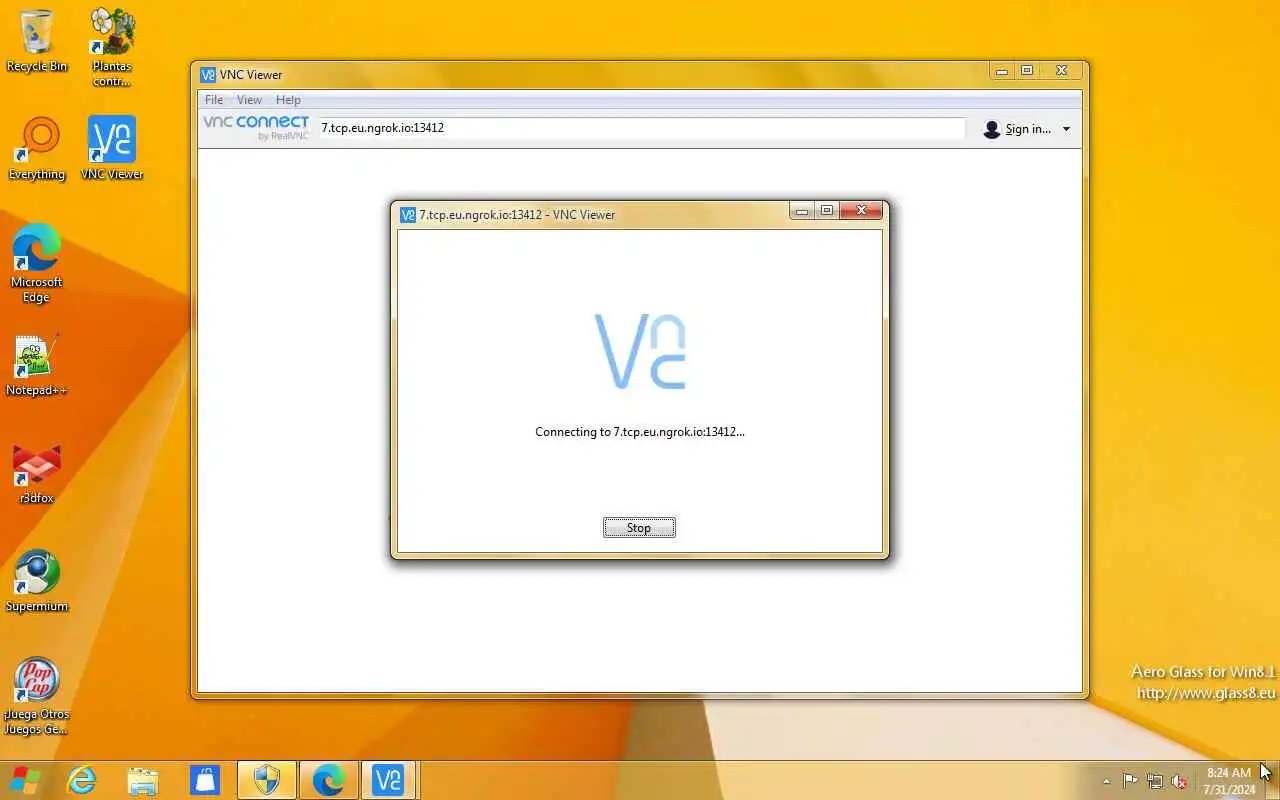The image size is (1280, 800).
Task: Select the Notepad++ desktop shortcut
Action: tap(37, 364)
